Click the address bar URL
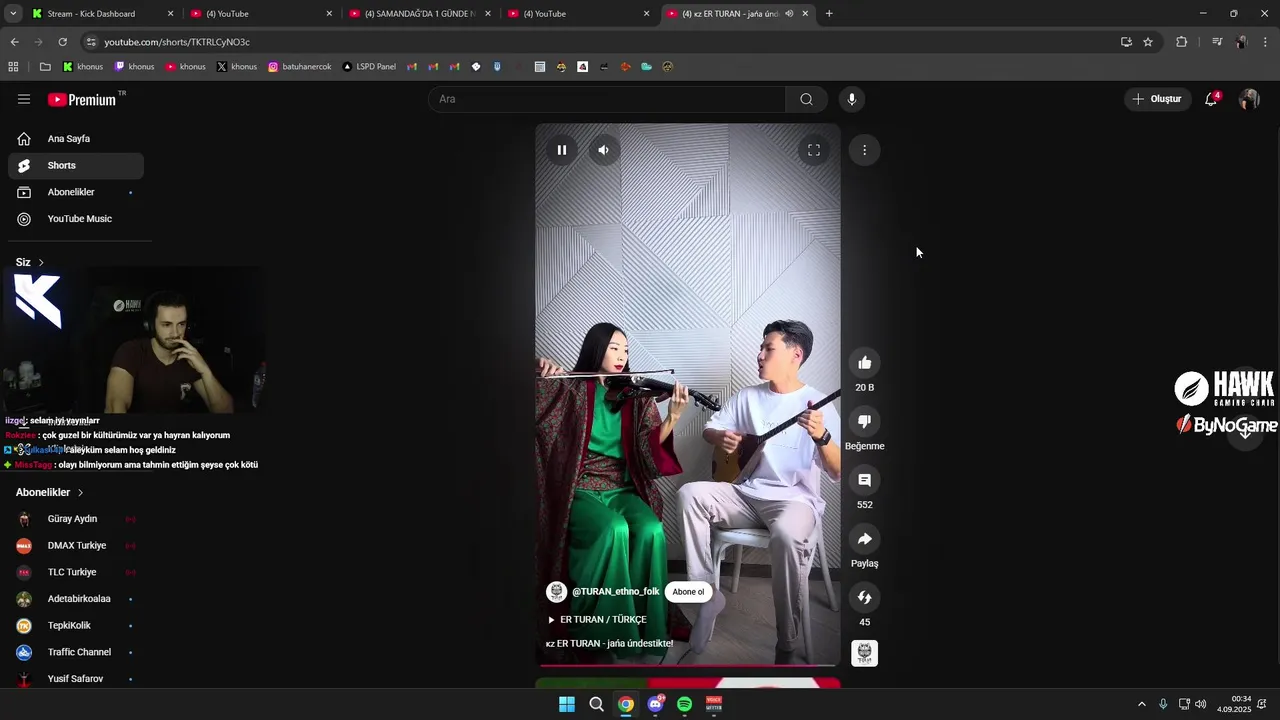Viewport: 1280px width, 720px height. point(177,42)
